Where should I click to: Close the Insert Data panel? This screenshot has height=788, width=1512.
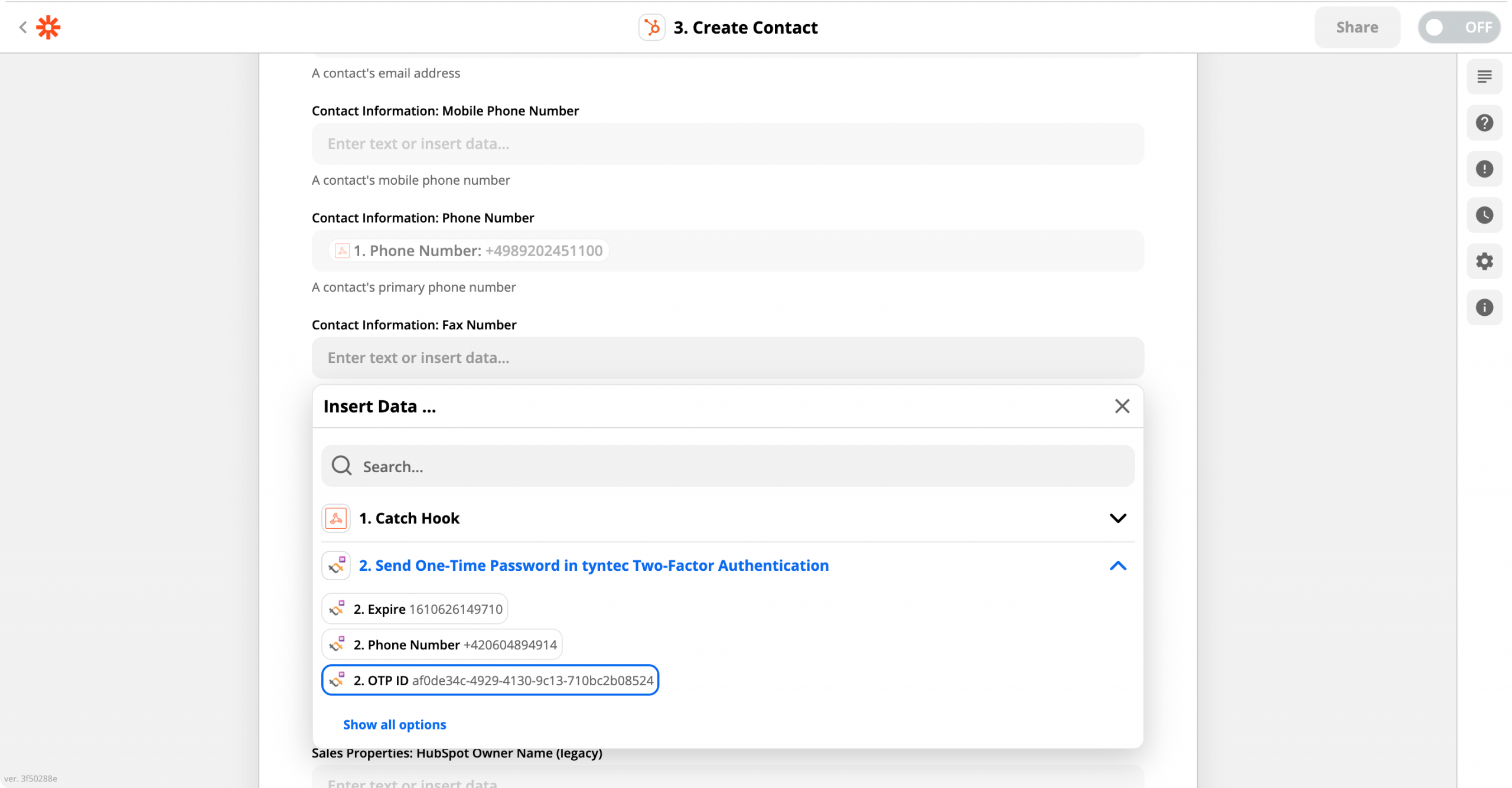coord(1122,406)
